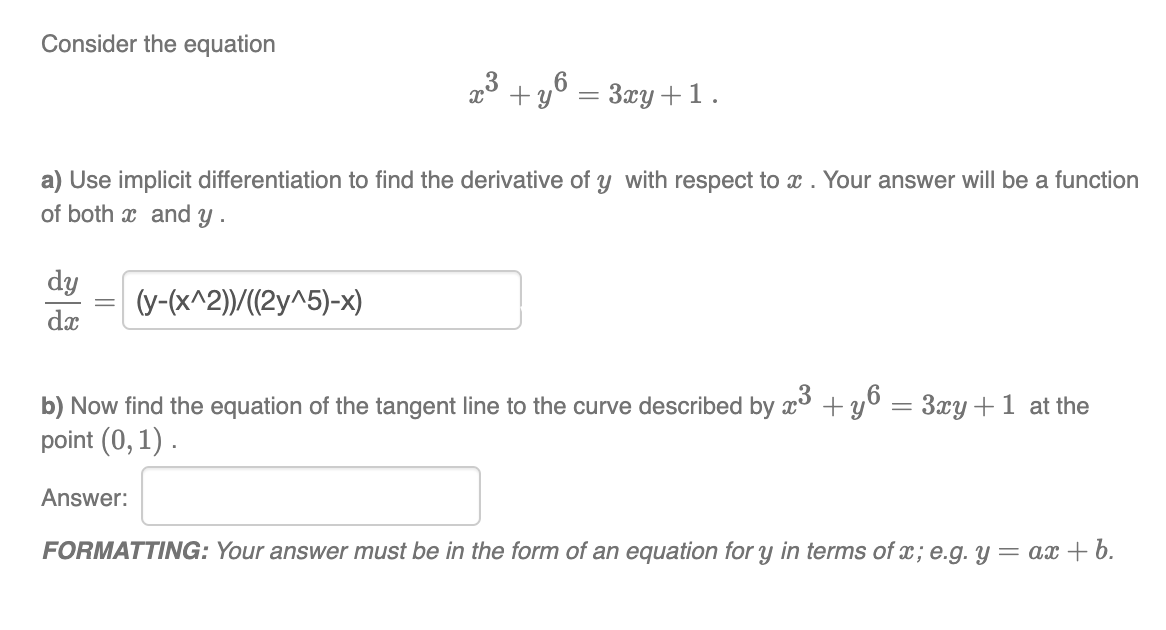
Task: Click the blank area below the FORMATTING note
Action: [580, 600]
